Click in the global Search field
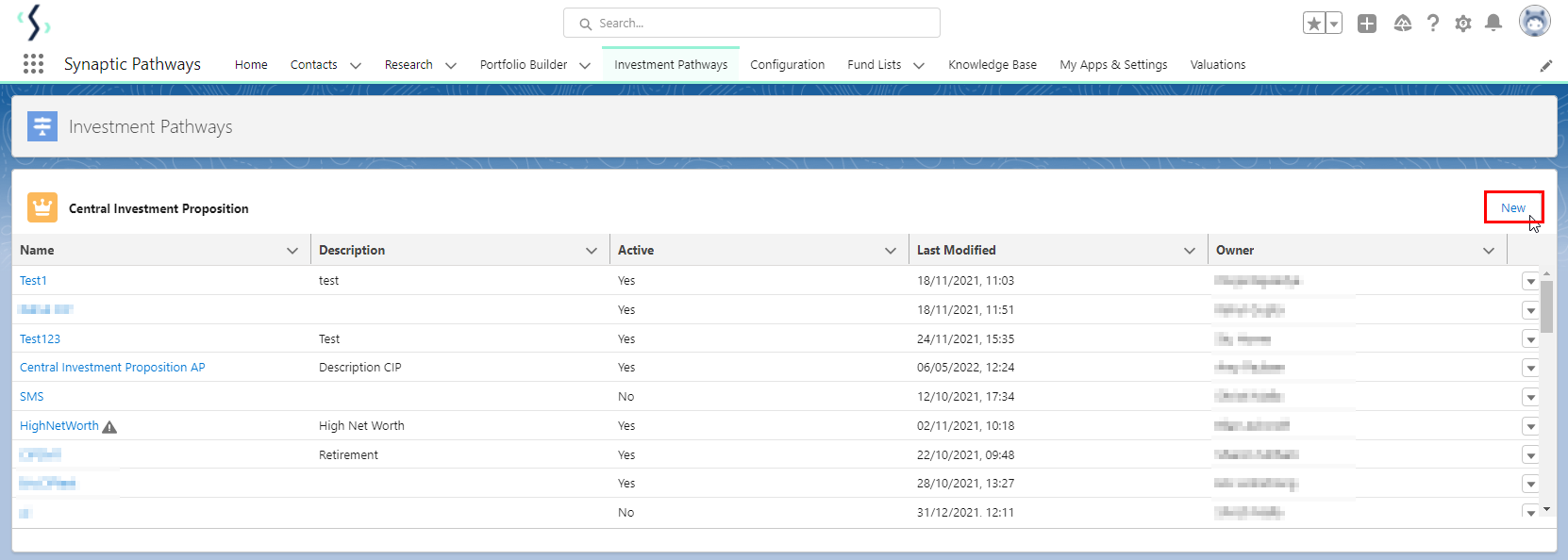 tap(752, 23)
